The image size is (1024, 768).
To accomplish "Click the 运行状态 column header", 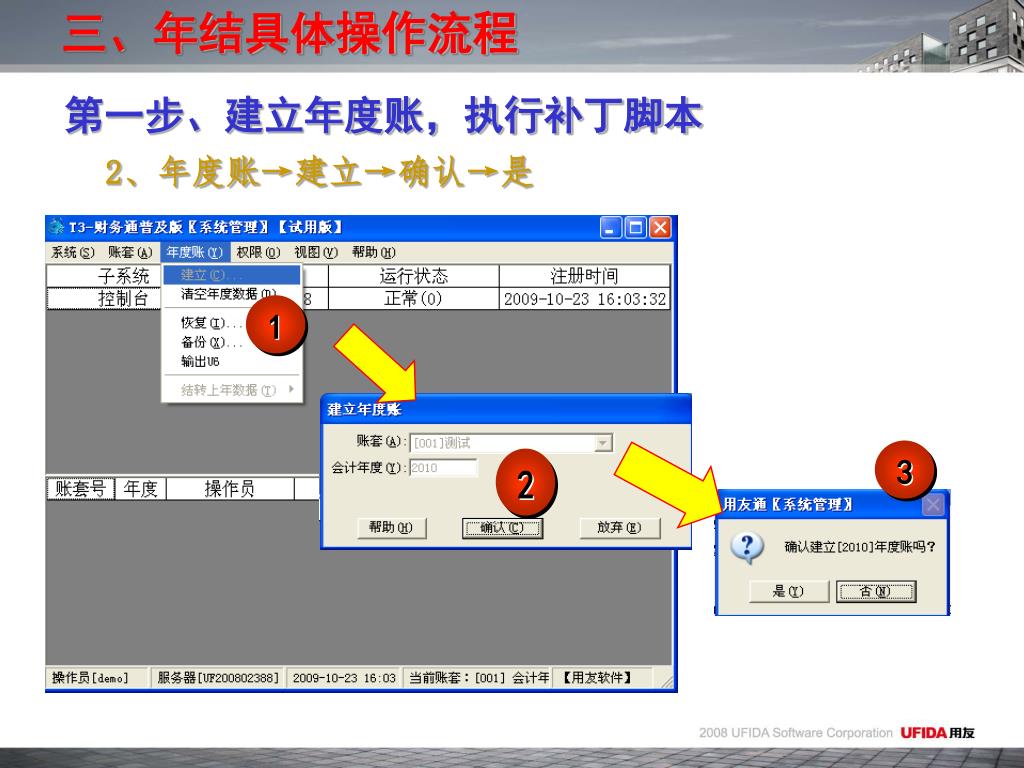I will click(x=413, y=276).
